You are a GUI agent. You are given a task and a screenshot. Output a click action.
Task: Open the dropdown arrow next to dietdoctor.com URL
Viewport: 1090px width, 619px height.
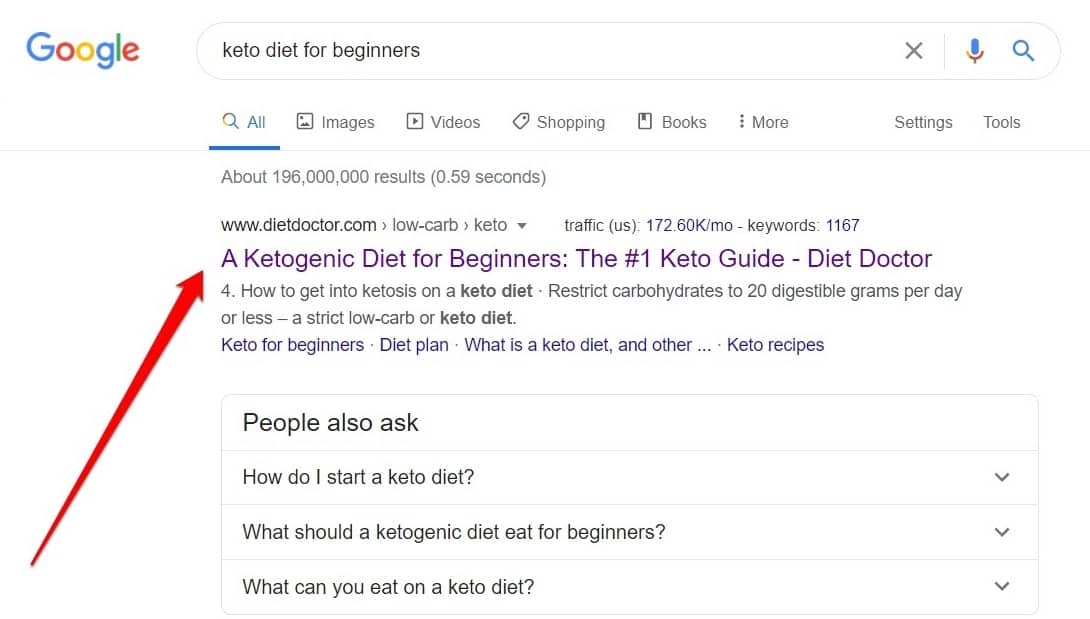(x=522, y=226)
